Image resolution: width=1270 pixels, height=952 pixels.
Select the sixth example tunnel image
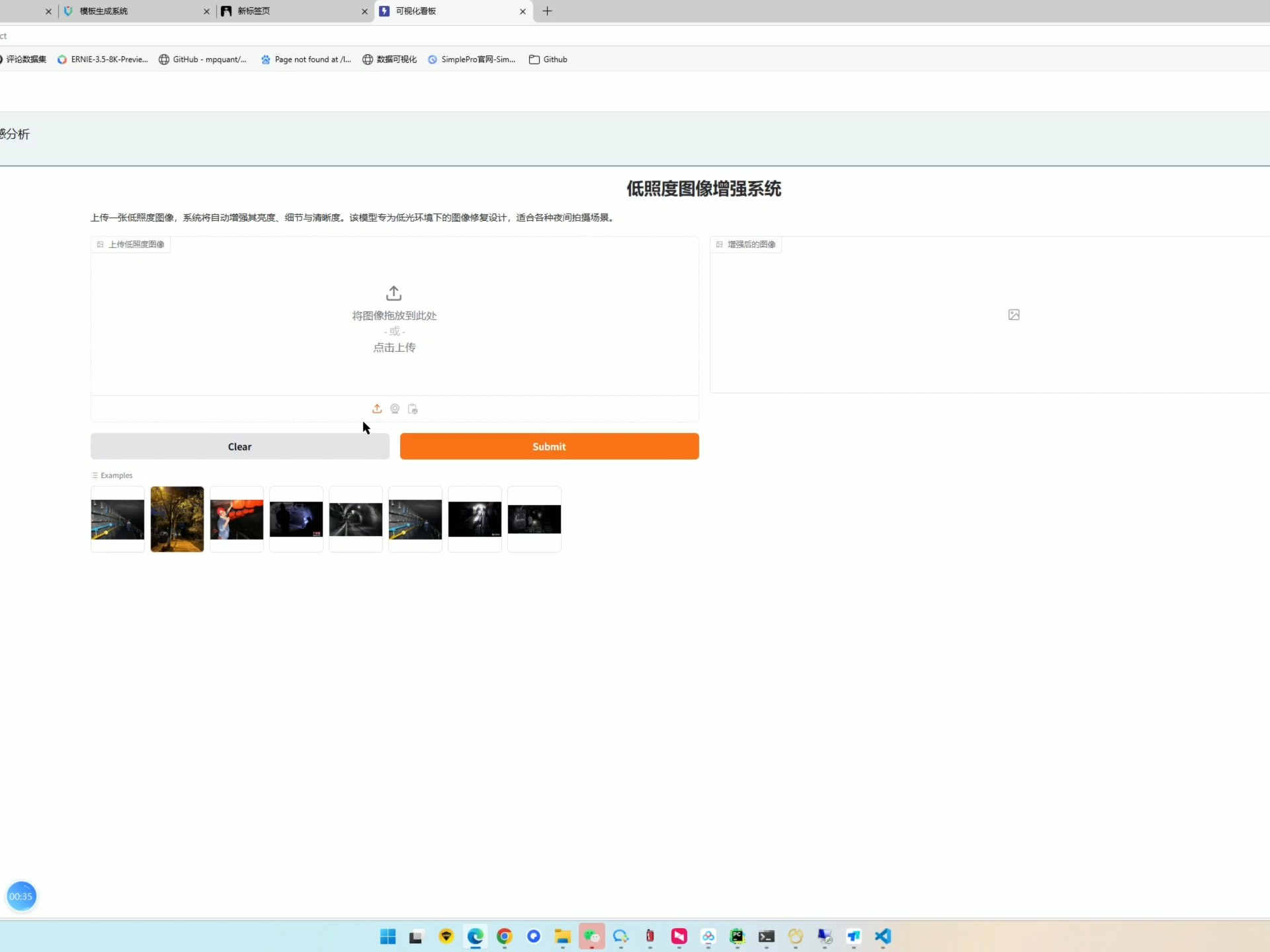415,519
